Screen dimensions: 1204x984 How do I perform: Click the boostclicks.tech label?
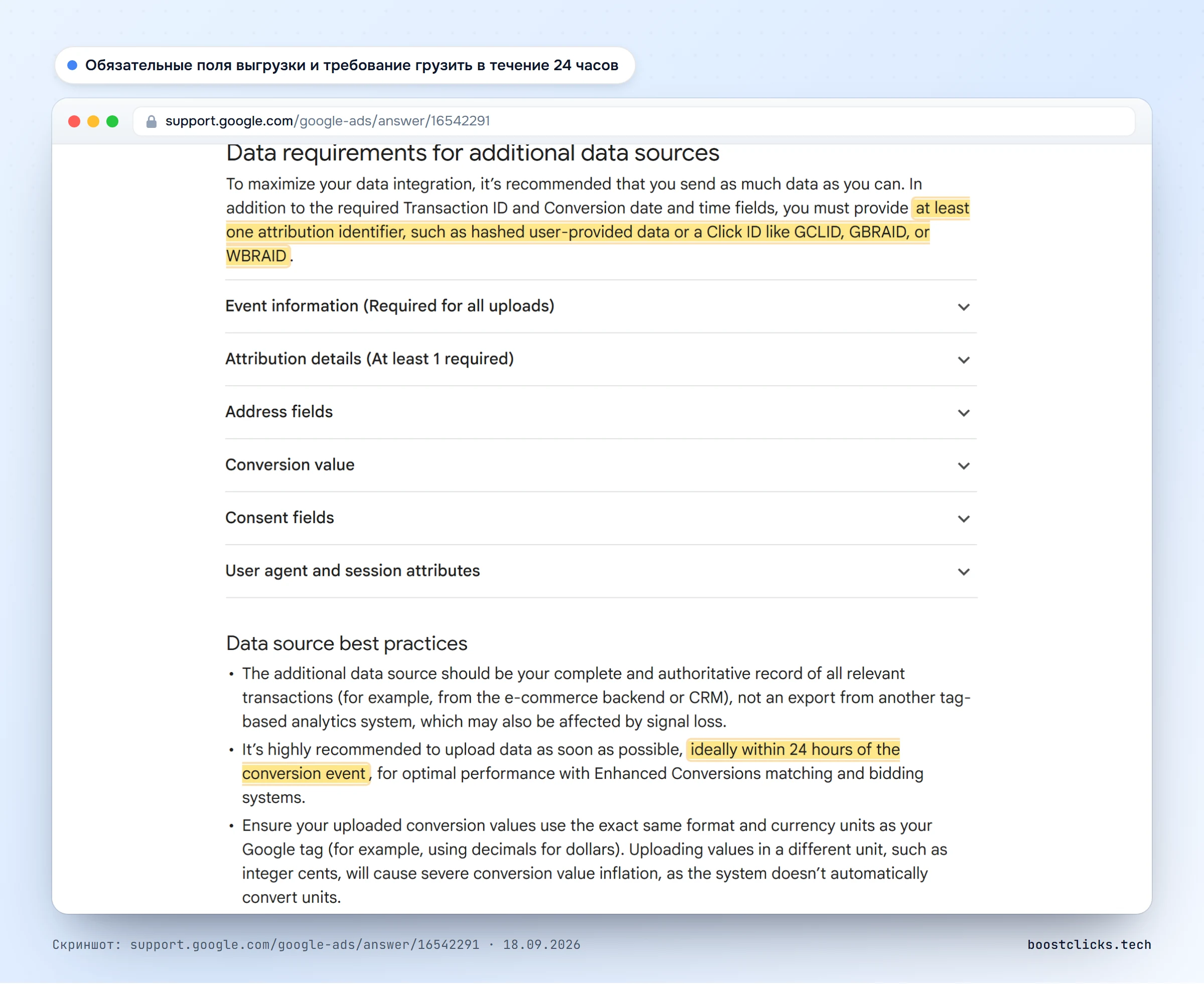pyautogui.click(x=1089, y=944)
